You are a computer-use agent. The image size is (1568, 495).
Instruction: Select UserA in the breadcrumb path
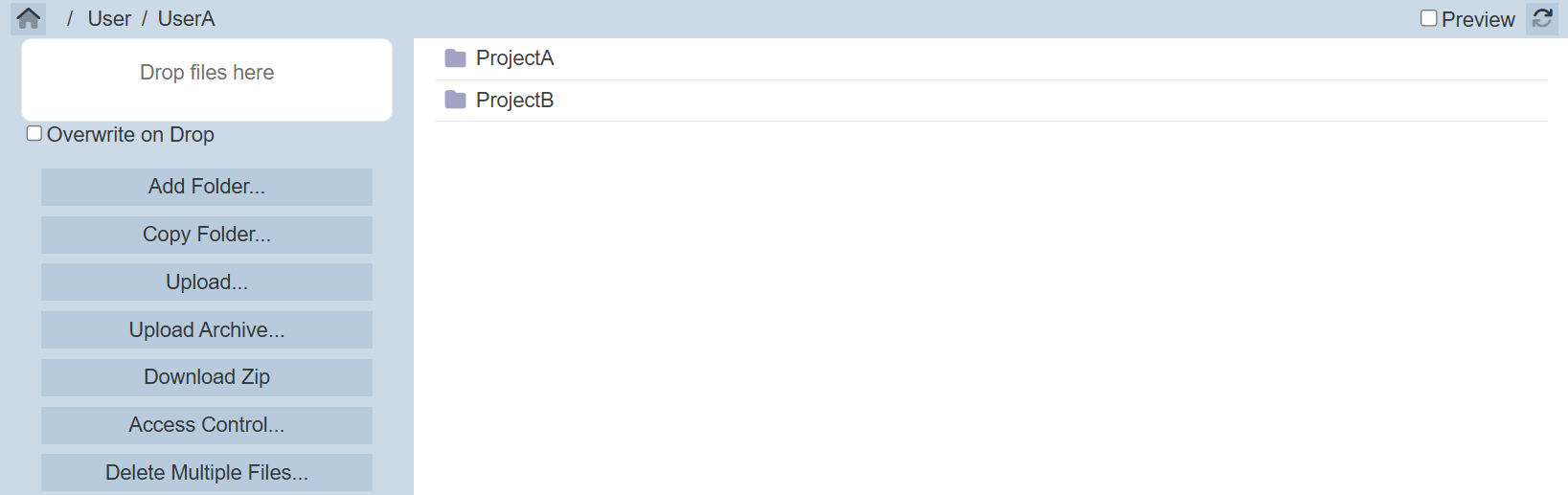[186, 19]
